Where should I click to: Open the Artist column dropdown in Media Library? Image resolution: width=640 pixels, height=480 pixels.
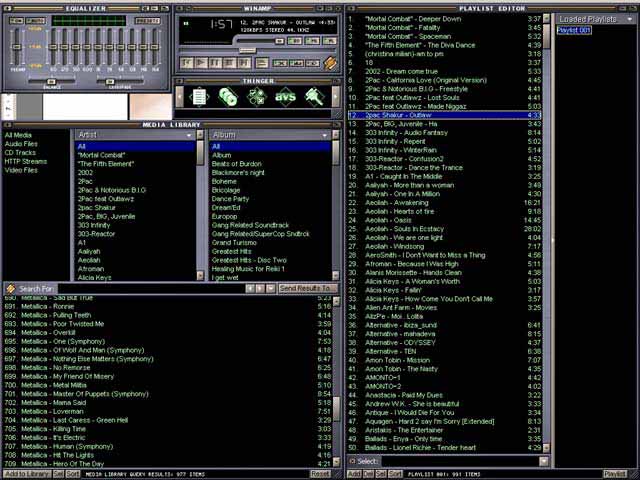(x=189, y=135)
